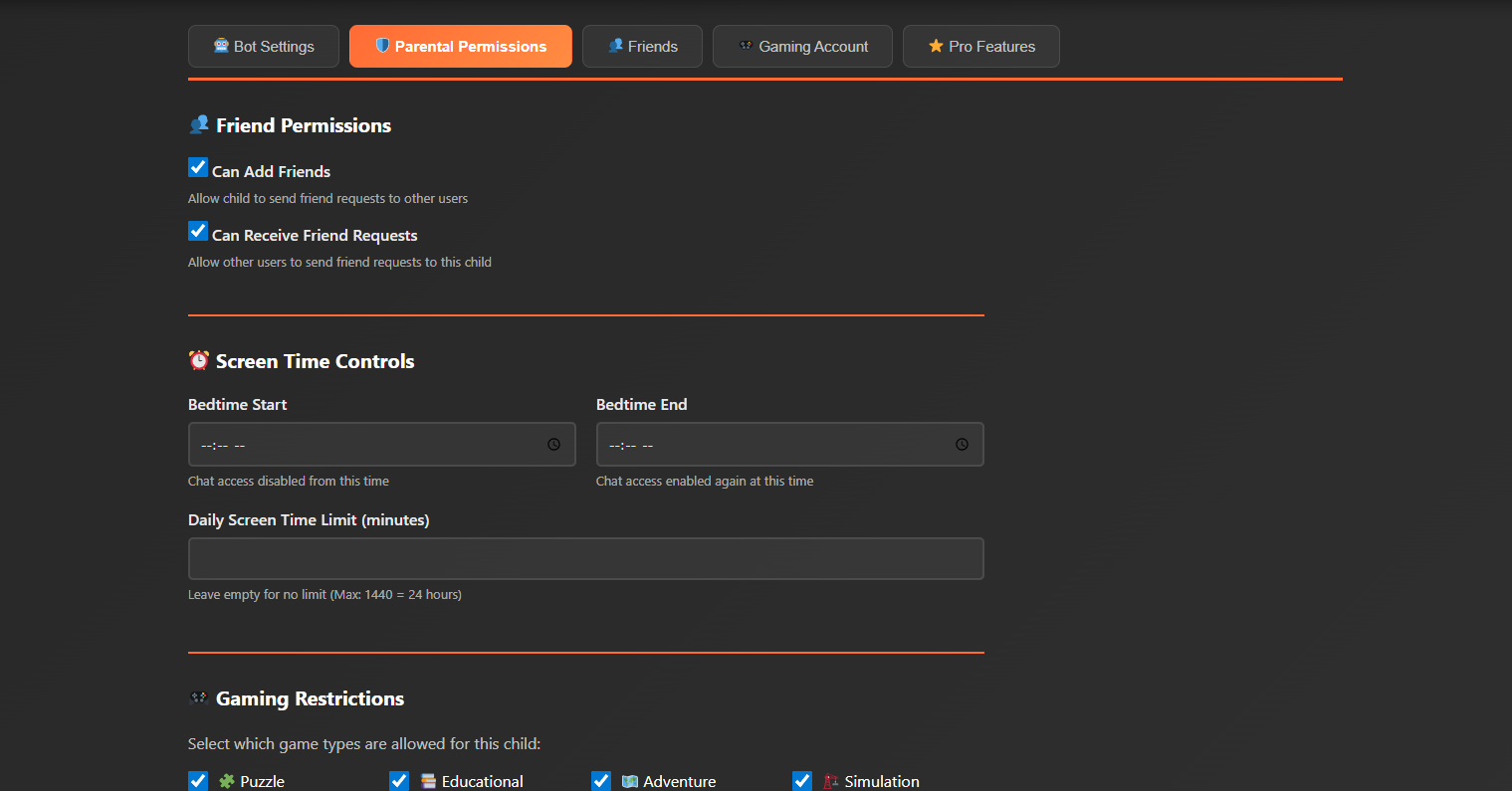The height and width of the screenshot is (791, 1512).
Task: Click the Friend Permissions heading icon
Action: pos(199,124)
